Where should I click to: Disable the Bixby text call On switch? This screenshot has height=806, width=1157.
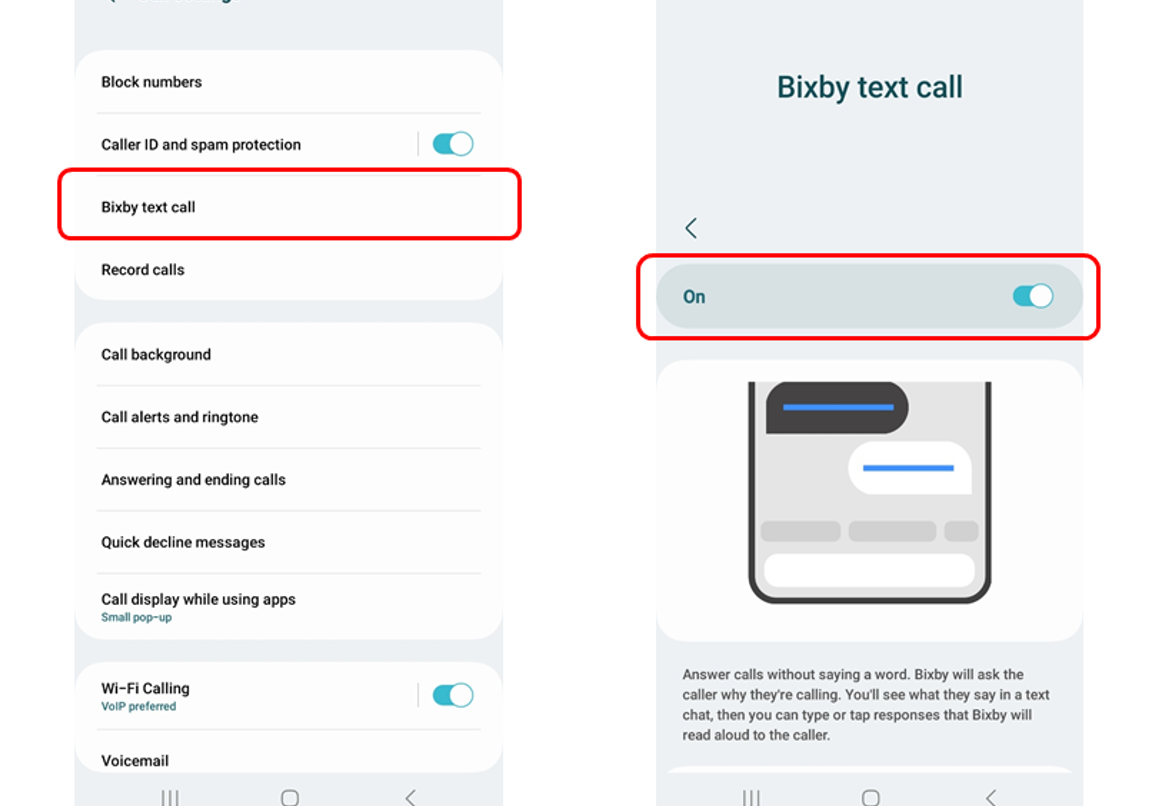1032,296
